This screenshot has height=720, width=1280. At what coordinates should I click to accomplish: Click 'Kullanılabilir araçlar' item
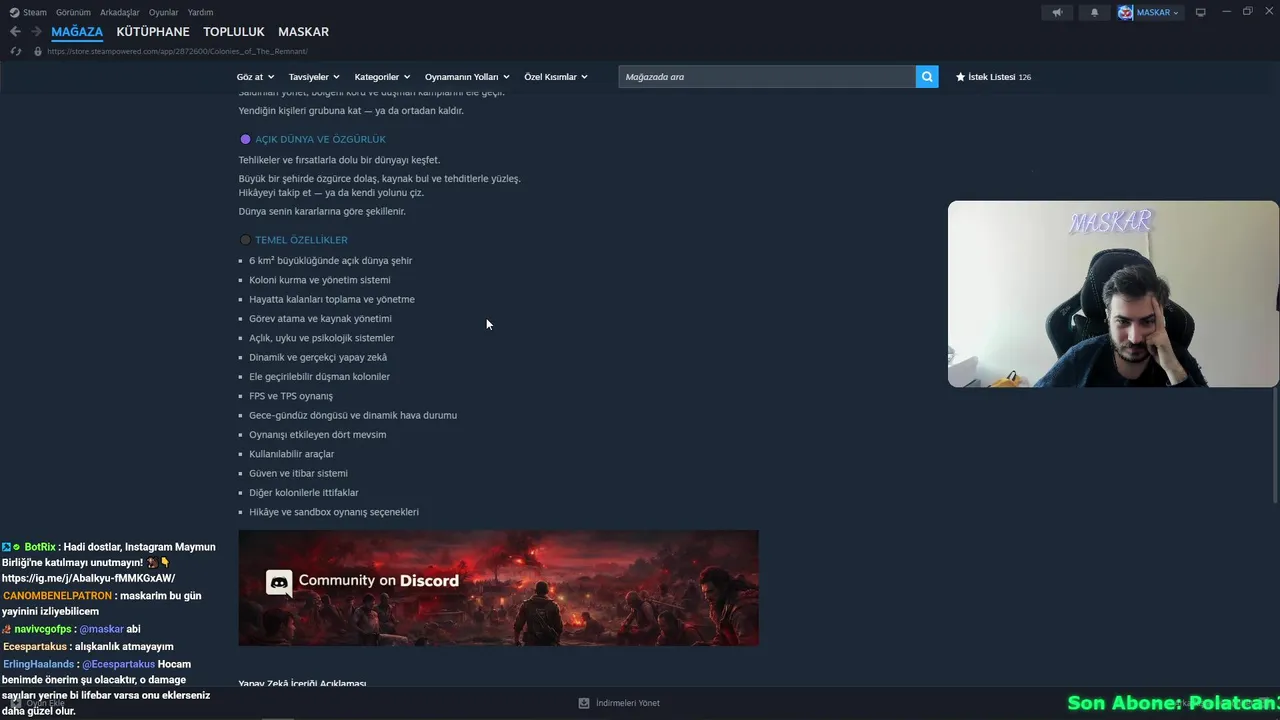pyautogui.click(x=292, y=454)
